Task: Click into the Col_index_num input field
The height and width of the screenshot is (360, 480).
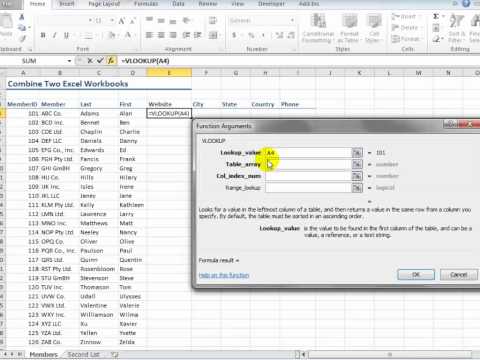Action: pyautogui.click(x=308, y=176)
